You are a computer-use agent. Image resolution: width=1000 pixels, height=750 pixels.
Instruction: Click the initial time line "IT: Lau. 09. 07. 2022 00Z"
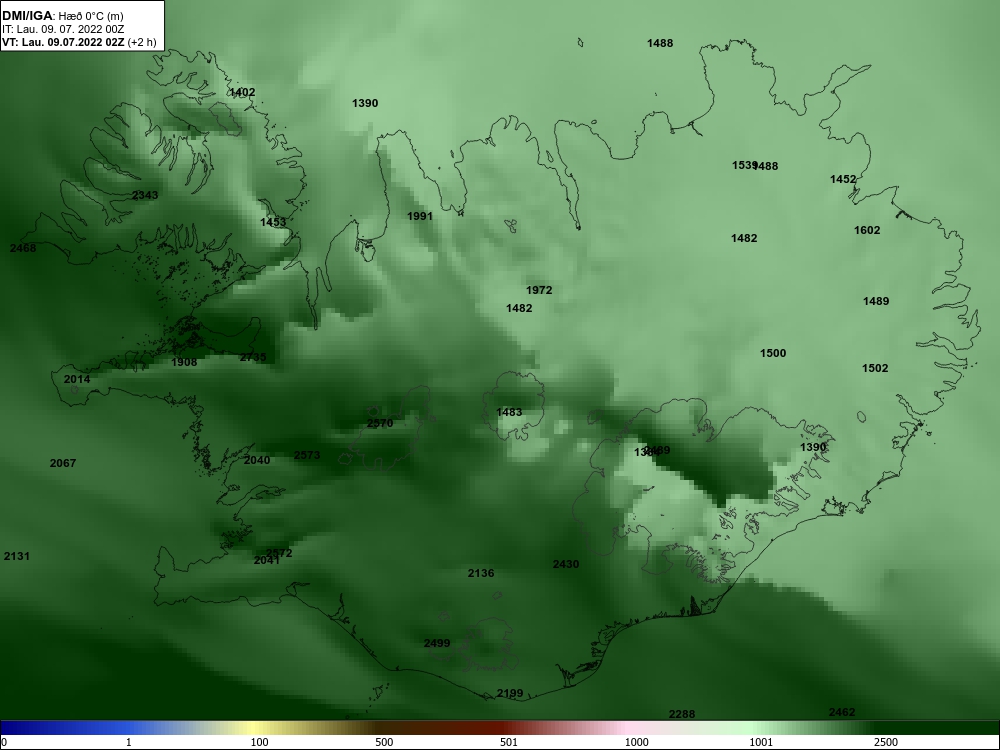62,29
